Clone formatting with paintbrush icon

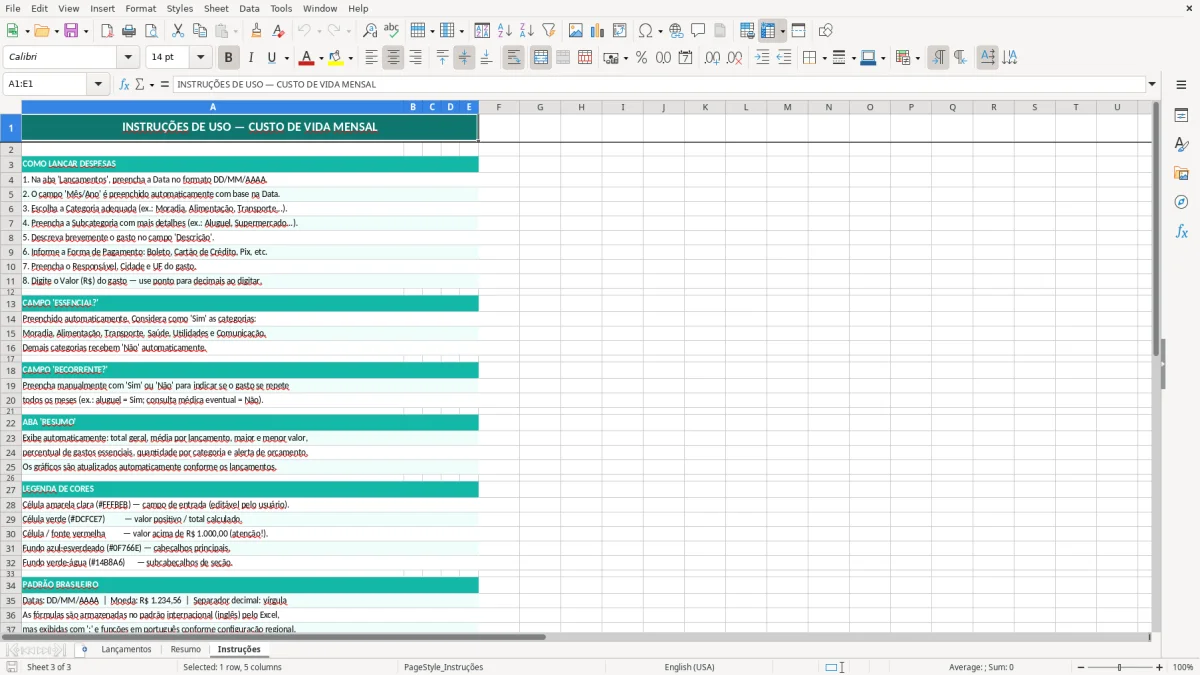257,31
